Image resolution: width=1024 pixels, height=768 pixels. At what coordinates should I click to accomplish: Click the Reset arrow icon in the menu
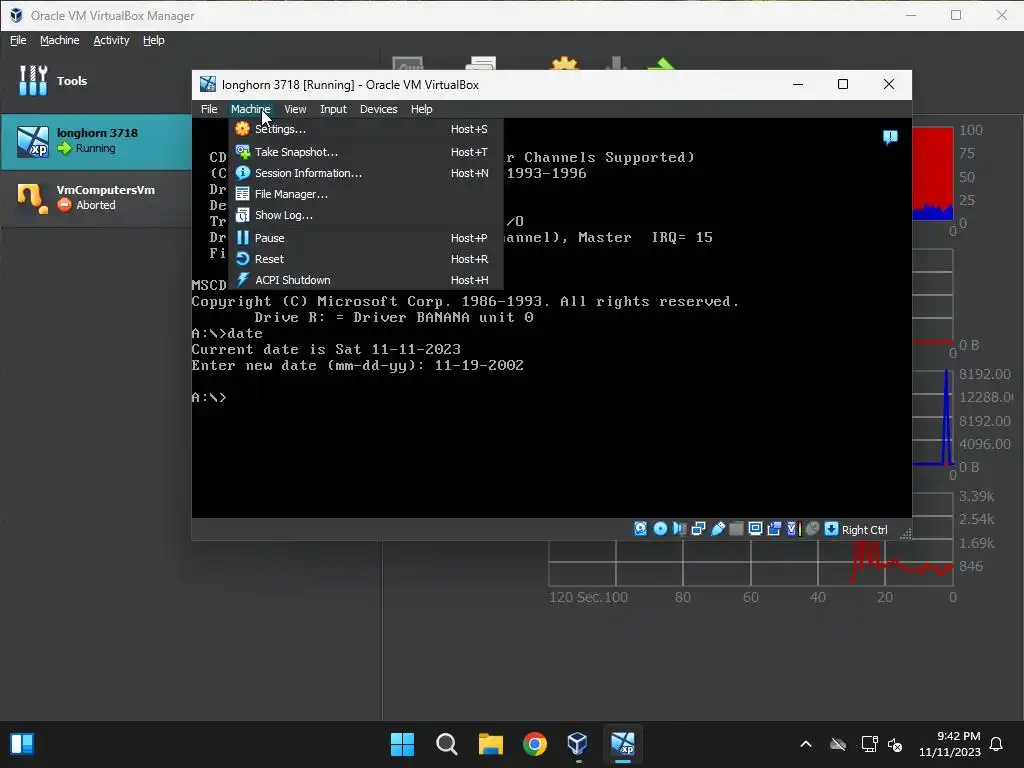point(242,259)
